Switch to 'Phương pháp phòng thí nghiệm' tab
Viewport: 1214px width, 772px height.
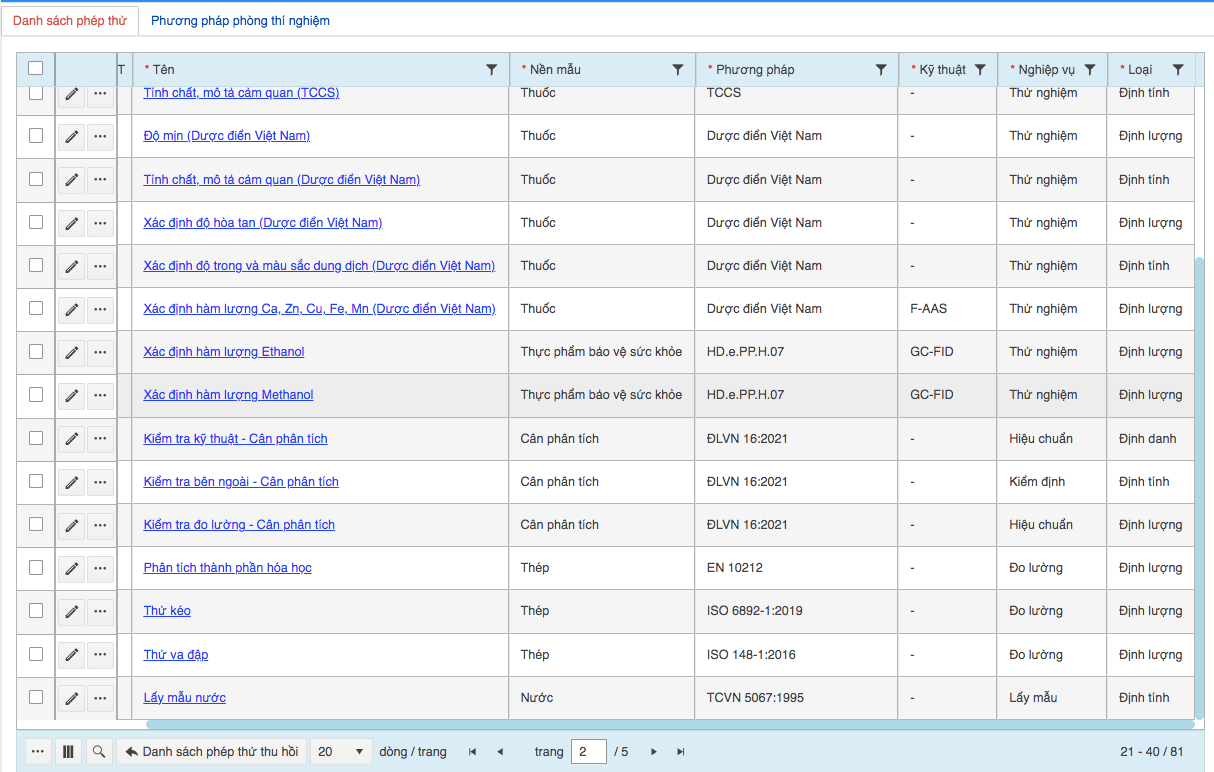click(x=240, y=20)
